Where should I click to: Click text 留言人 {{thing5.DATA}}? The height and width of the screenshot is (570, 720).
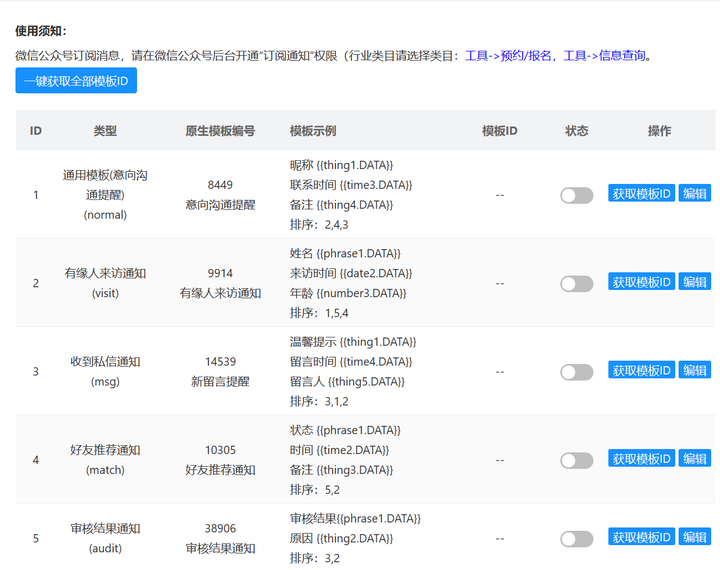click(347, 382)
